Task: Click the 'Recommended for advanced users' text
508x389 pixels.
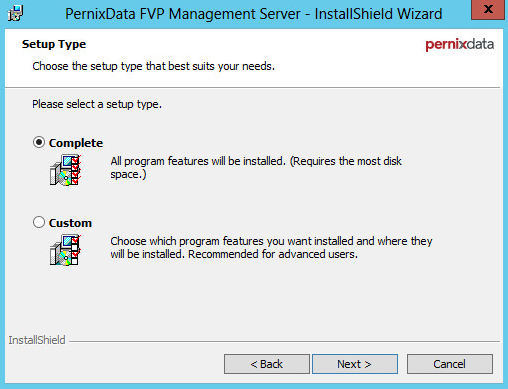Action: 273,254
